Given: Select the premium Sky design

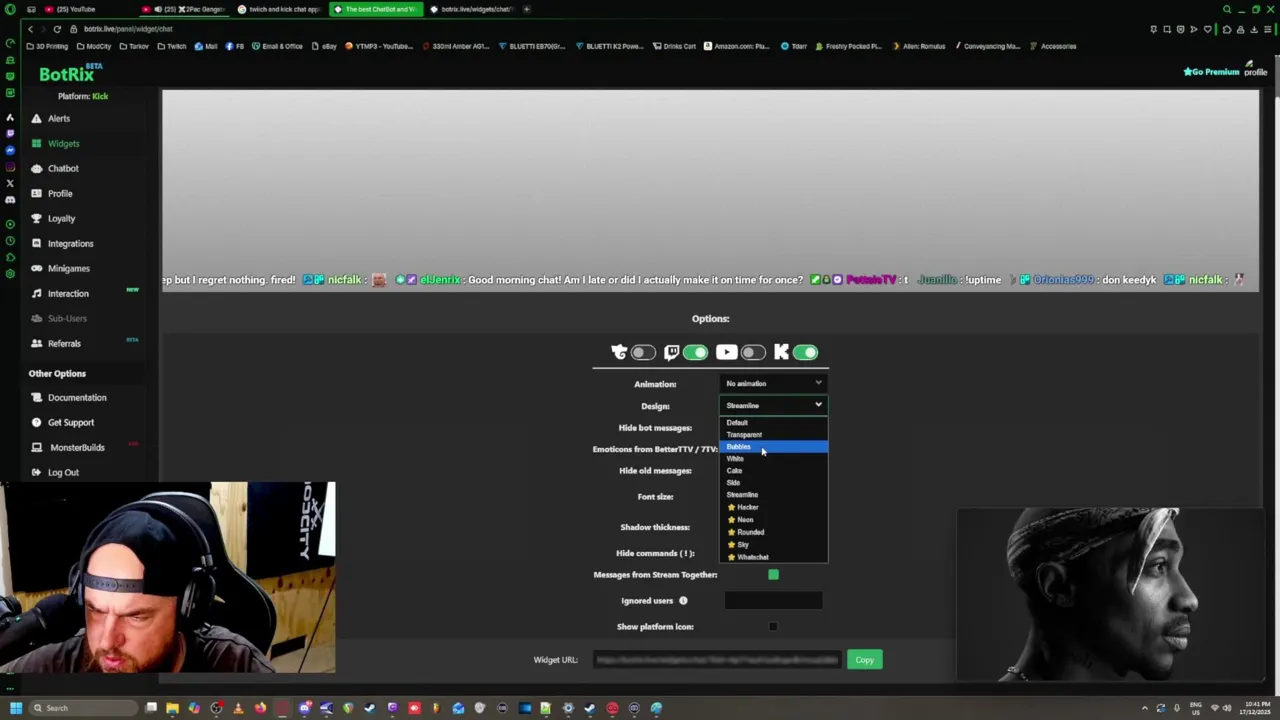Looking at the screenshot, I should pos(773,545).
